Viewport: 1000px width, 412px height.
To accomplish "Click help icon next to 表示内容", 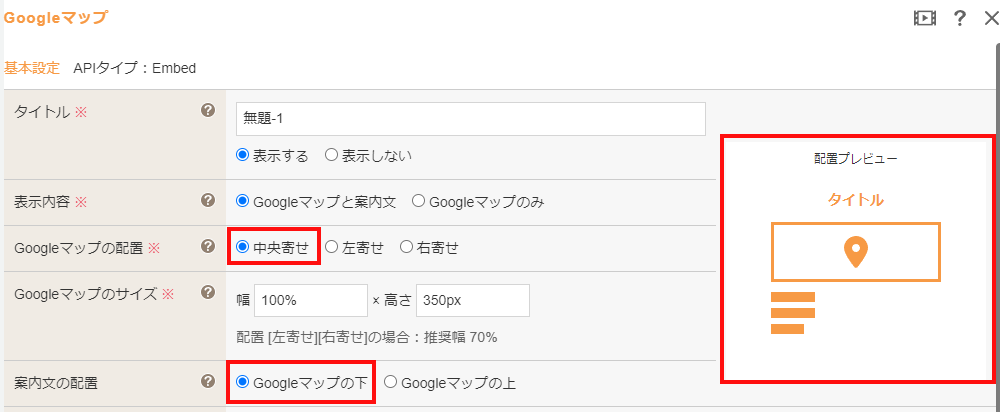I will [x=207, y=200].
